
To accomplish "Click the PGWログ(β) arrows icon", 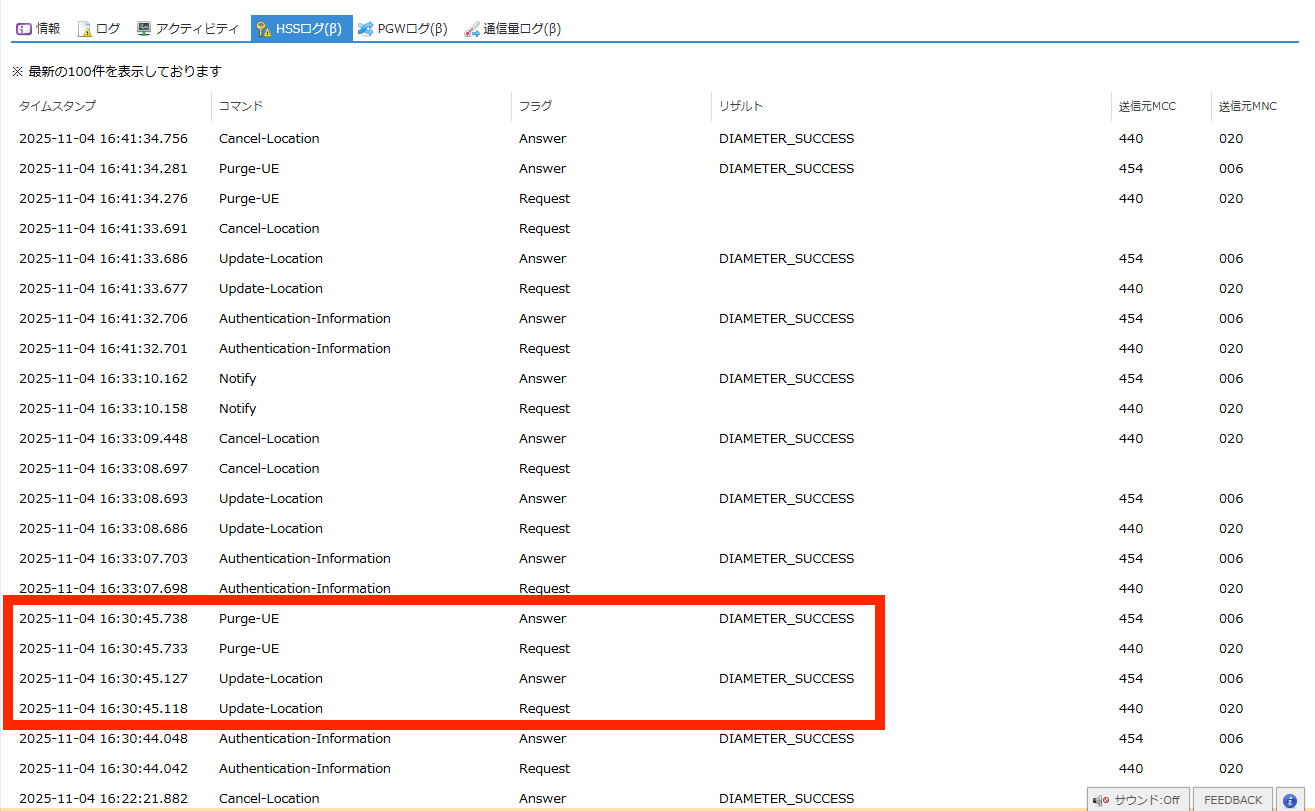I will point(366,29).
